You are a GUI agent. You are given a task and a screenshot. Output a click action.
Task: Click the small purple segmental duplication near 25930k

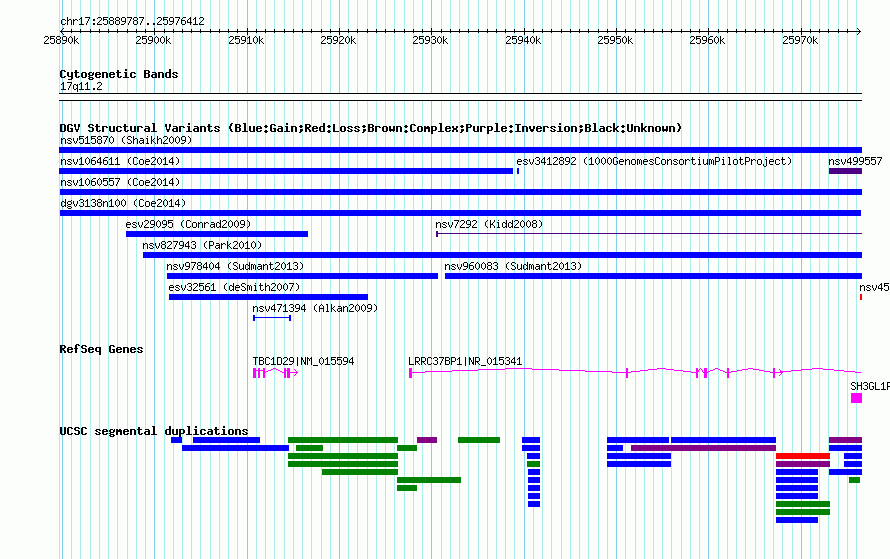427,440
